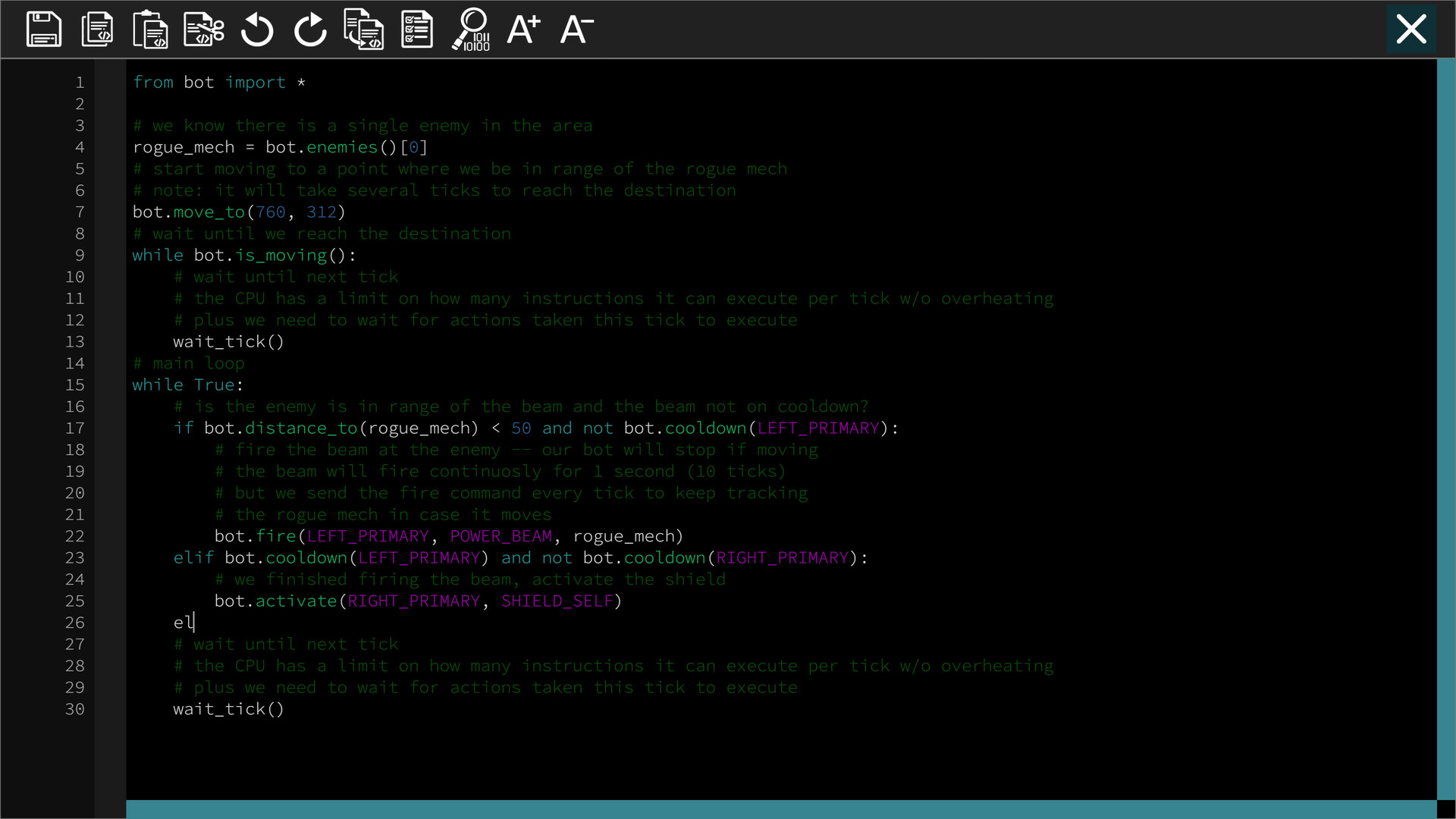Click the number 760 in move_to call
This screenshot has height=819, width=1456.
(x=271, y=212)
